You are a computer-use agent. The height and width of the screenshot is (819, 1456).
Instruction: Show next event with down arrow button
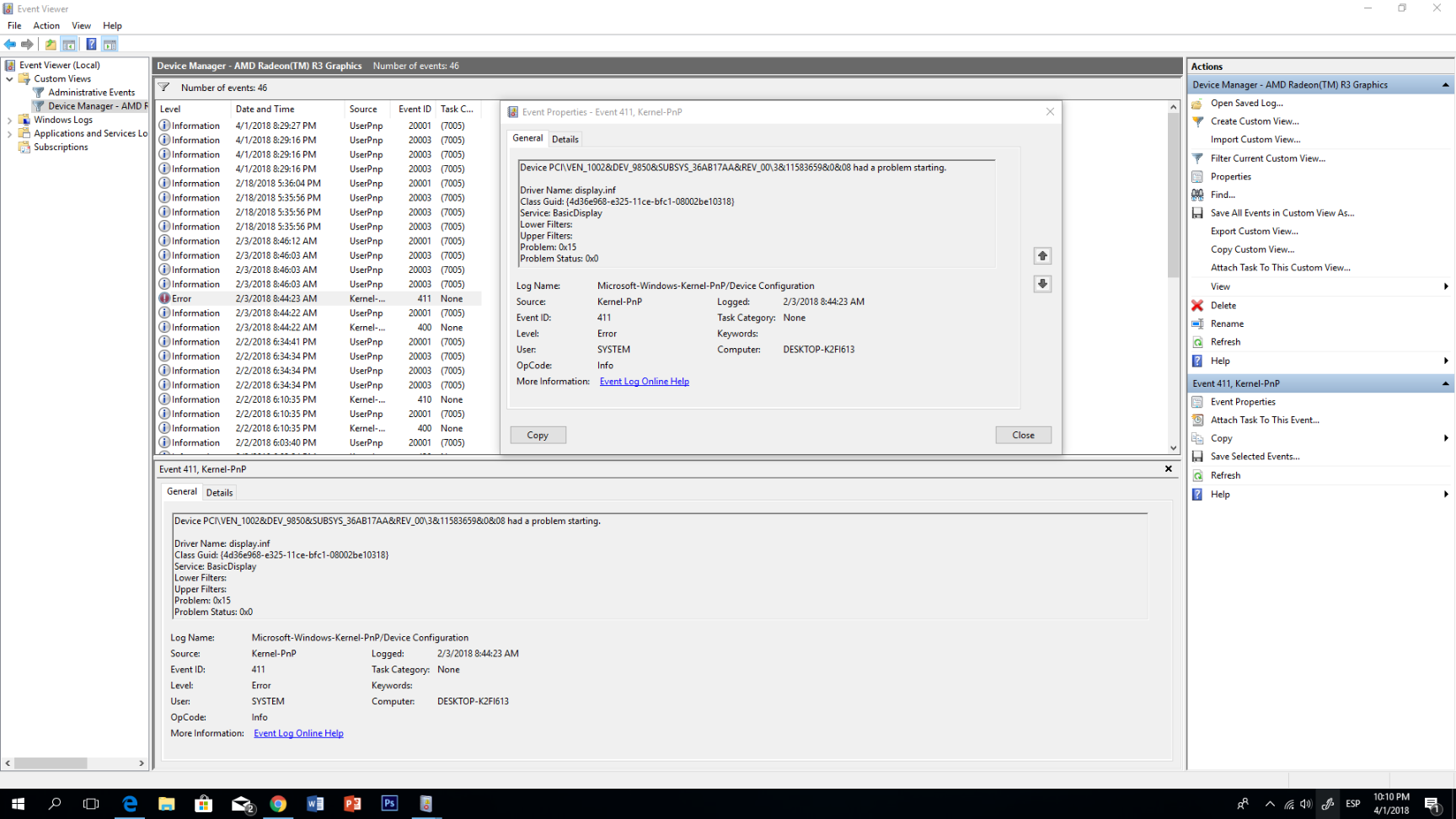click(x=1042, y=284)
